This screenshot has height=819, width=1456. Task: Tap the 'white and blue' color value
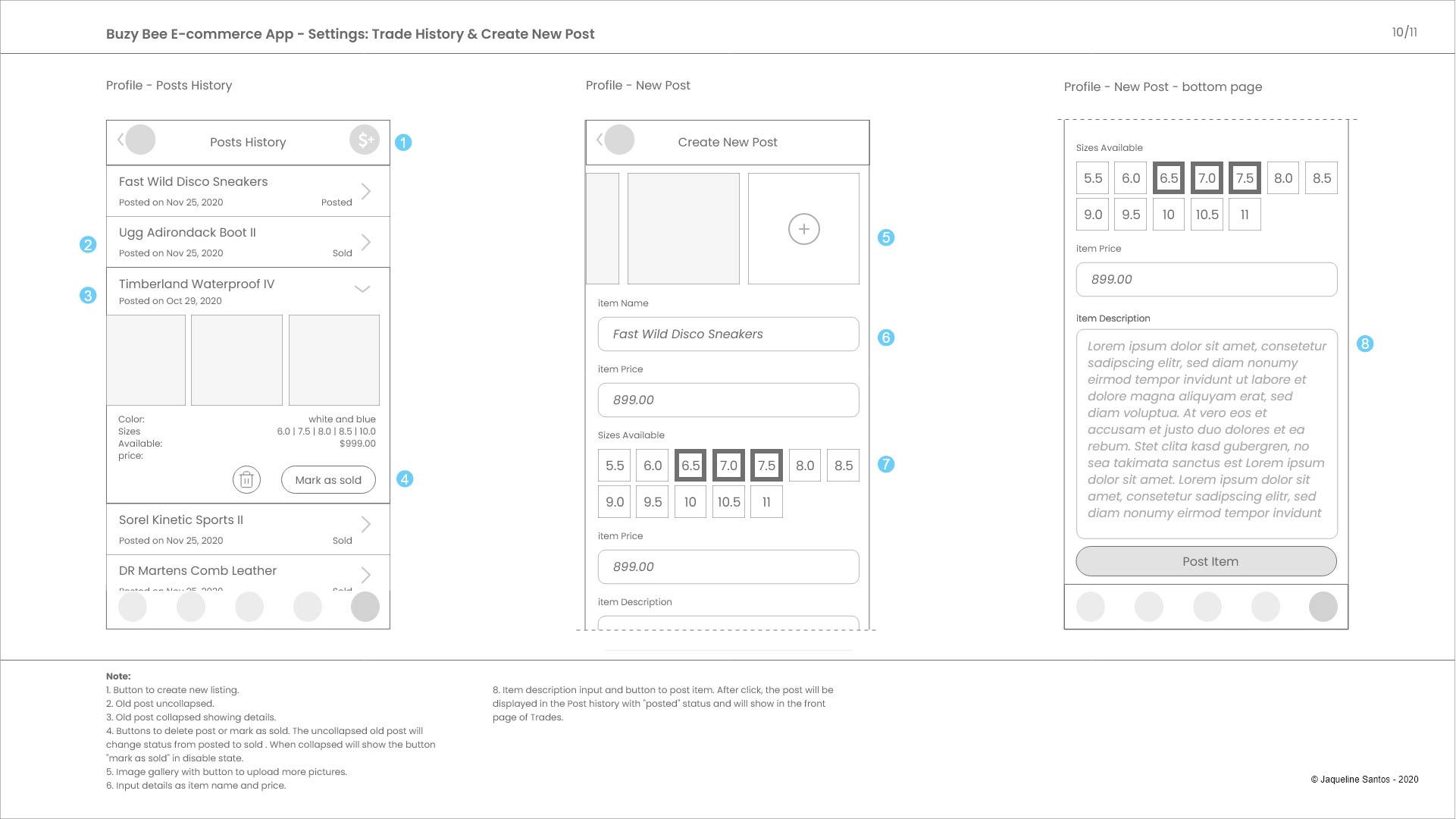pos(342,419)
